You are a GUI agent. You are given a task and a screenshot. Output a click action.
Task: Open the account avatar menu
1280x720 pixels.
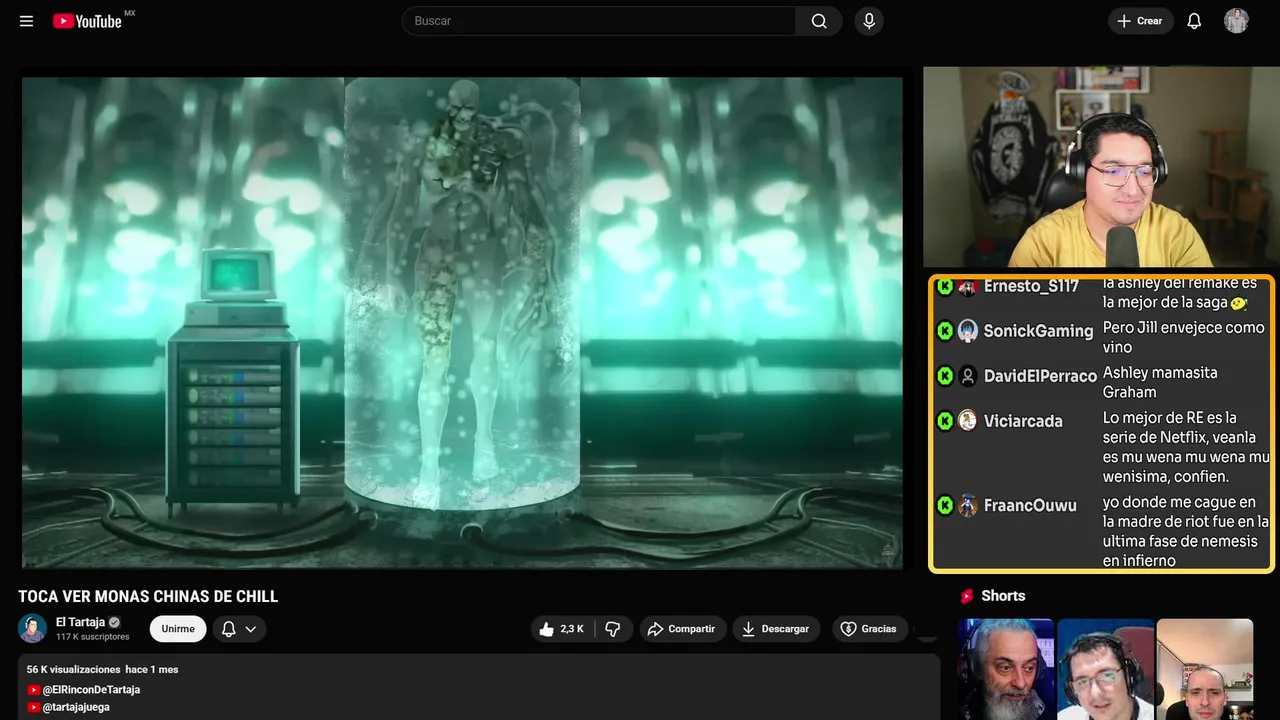1236,21
